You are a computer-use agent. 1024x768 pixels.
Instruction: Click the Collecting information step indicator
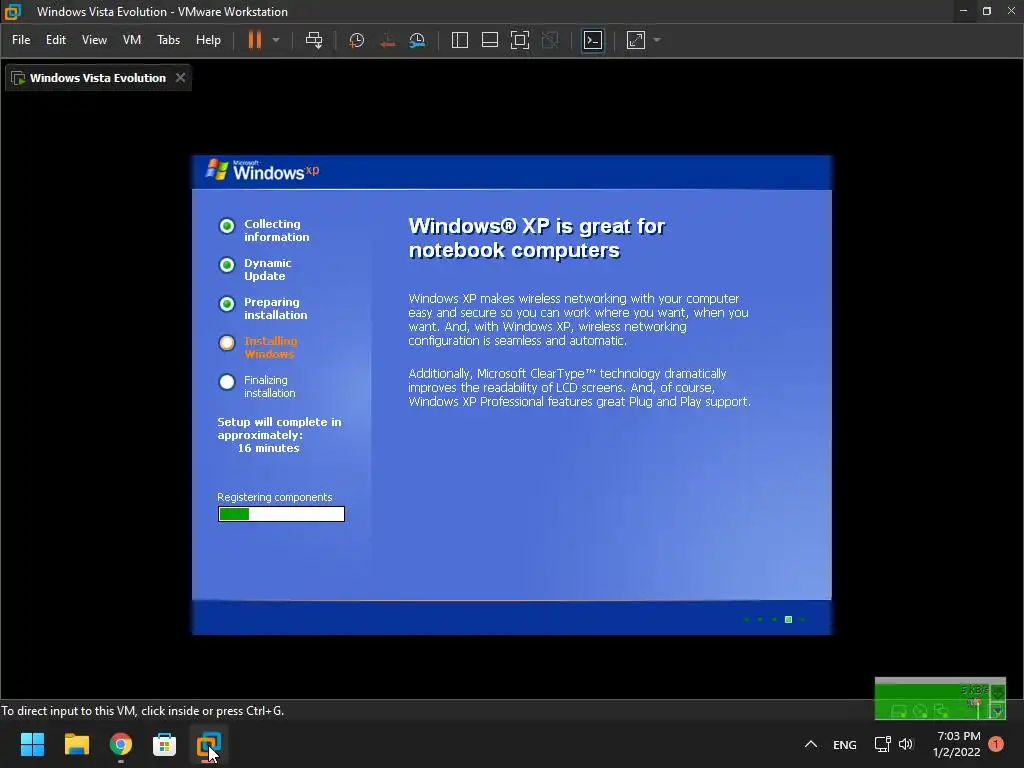[x=227, y=226]
